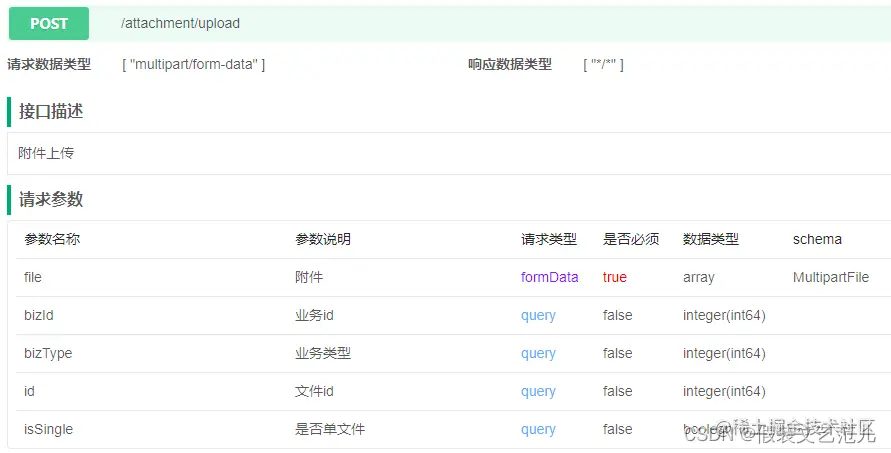This screenshot has height=453, width=891.
Task: Select the array data type cell
Action: tap(699, 278)
